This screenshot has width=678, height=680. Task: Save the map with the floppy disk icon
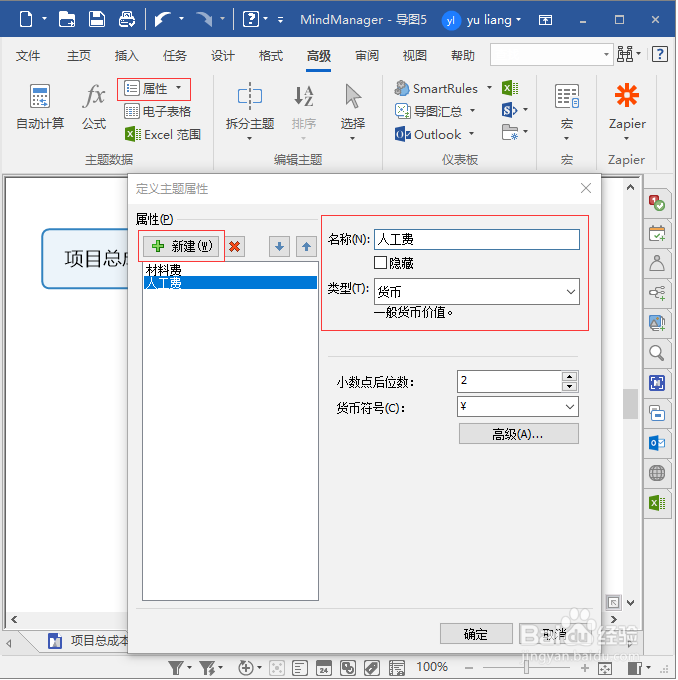(x=96, y=20)
